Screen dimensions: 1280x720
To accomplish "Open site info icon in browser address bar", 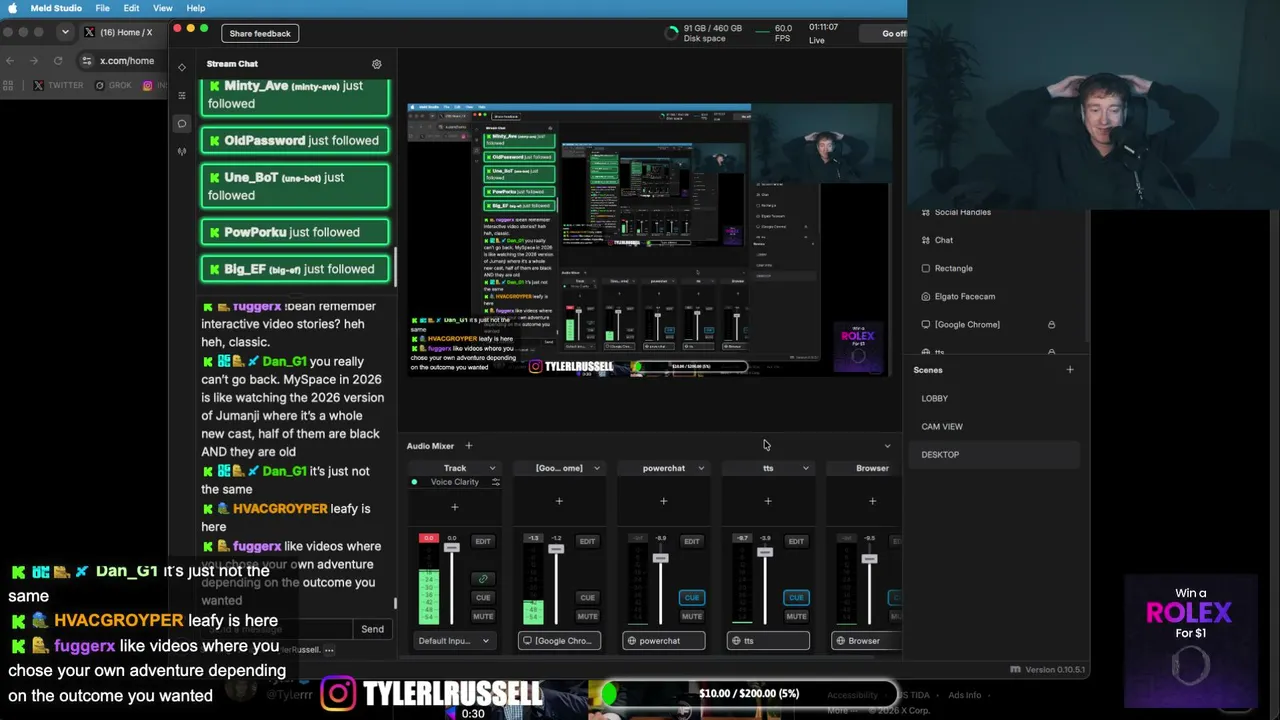I will (x=87, y=61).
